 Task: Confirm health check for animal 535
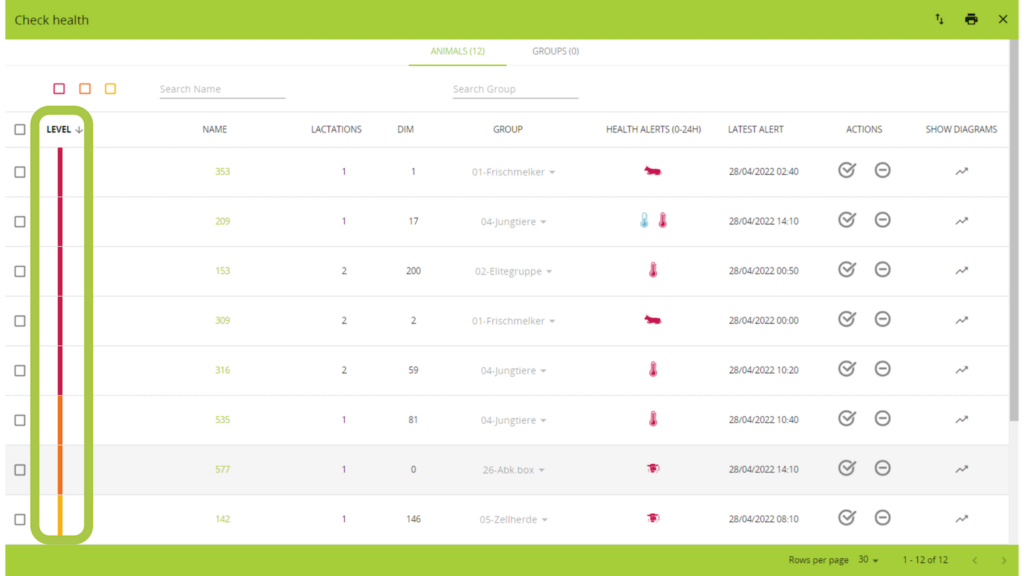(847, 419)
